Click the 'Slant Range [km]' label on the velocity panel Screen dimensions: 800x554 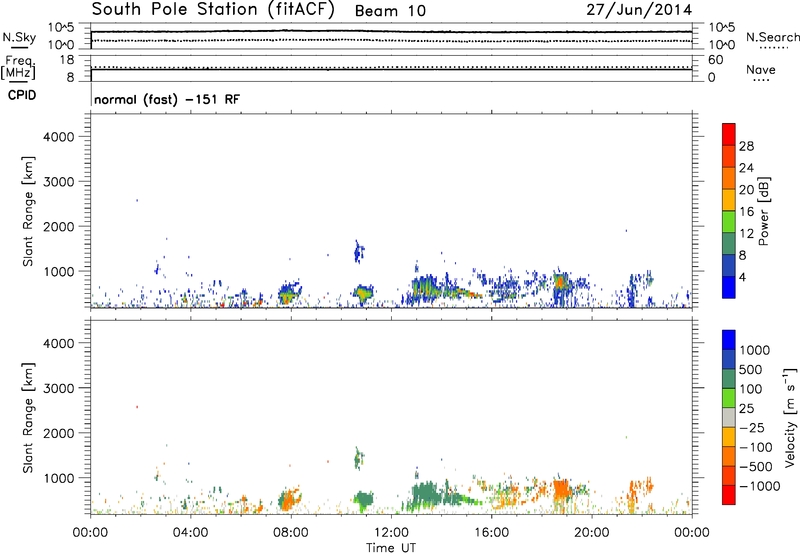coord(28,418)
